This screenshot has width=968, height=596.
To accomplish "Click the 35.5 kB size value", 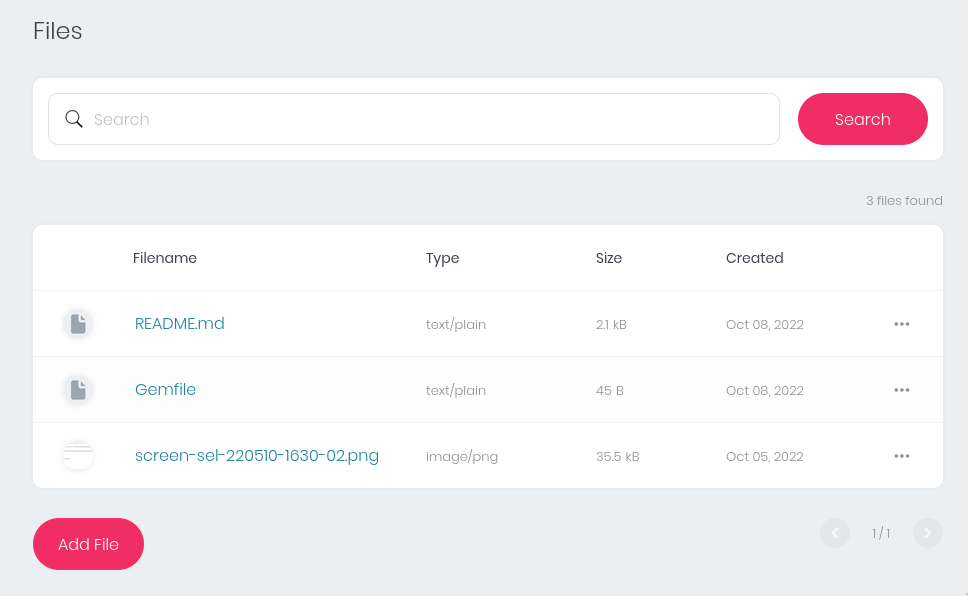I will [x=617, y=456].
